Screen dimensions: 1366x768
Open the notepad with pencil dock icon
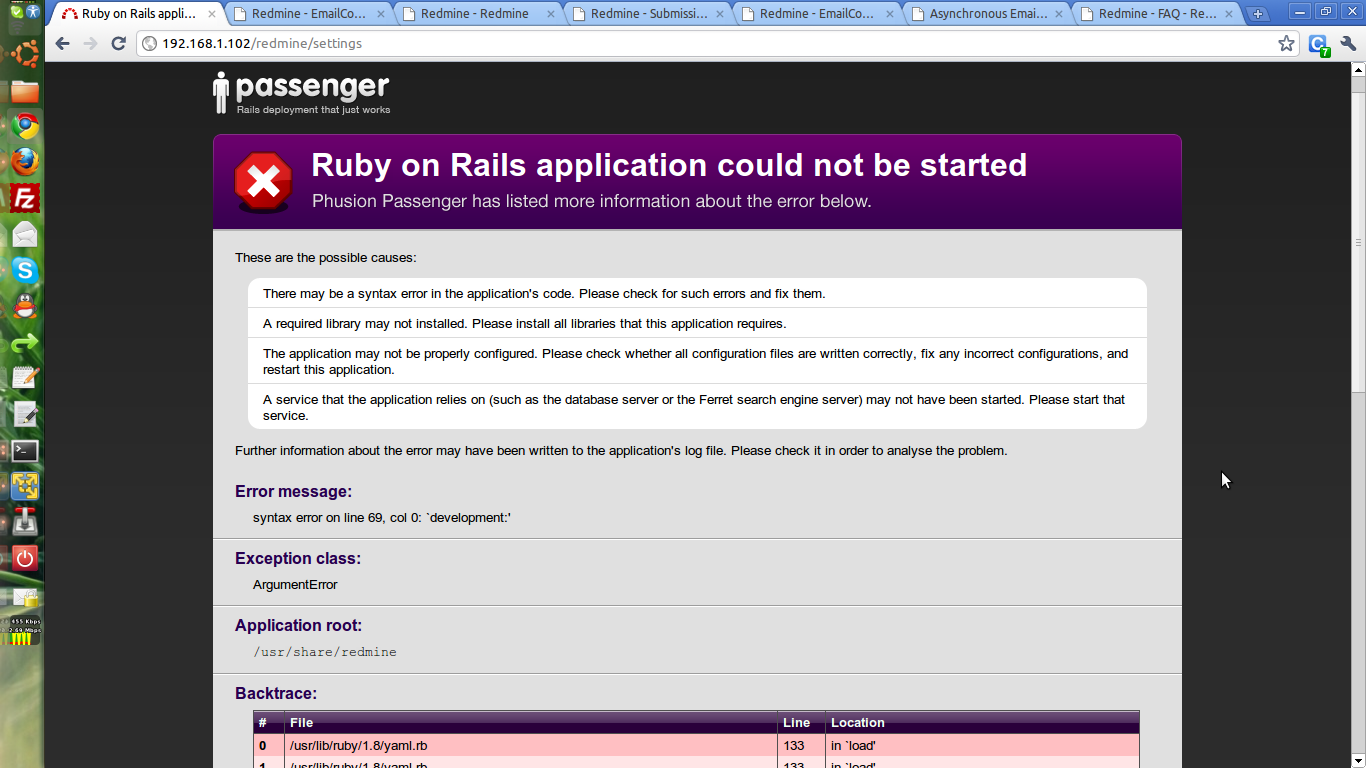[25, 378]
